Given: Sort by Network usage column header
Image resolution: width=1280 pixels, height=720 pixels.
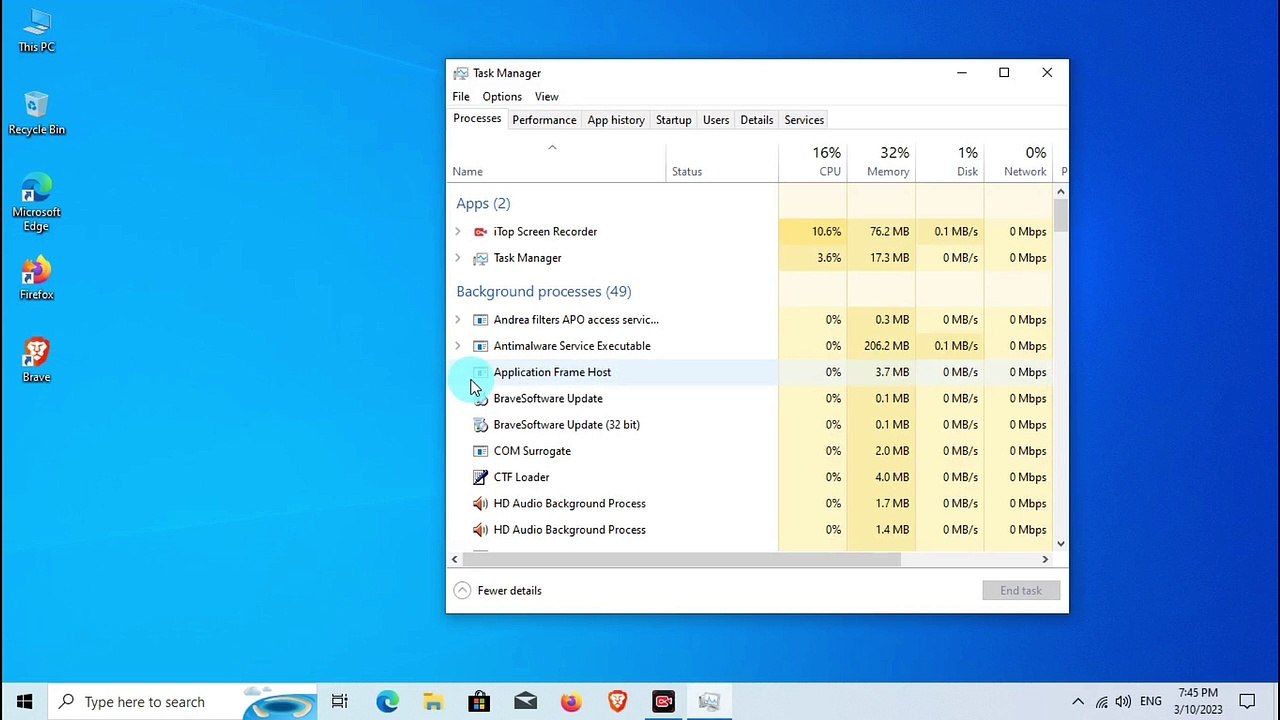Looking at the screenshot, I should [x=1019, y=162].
